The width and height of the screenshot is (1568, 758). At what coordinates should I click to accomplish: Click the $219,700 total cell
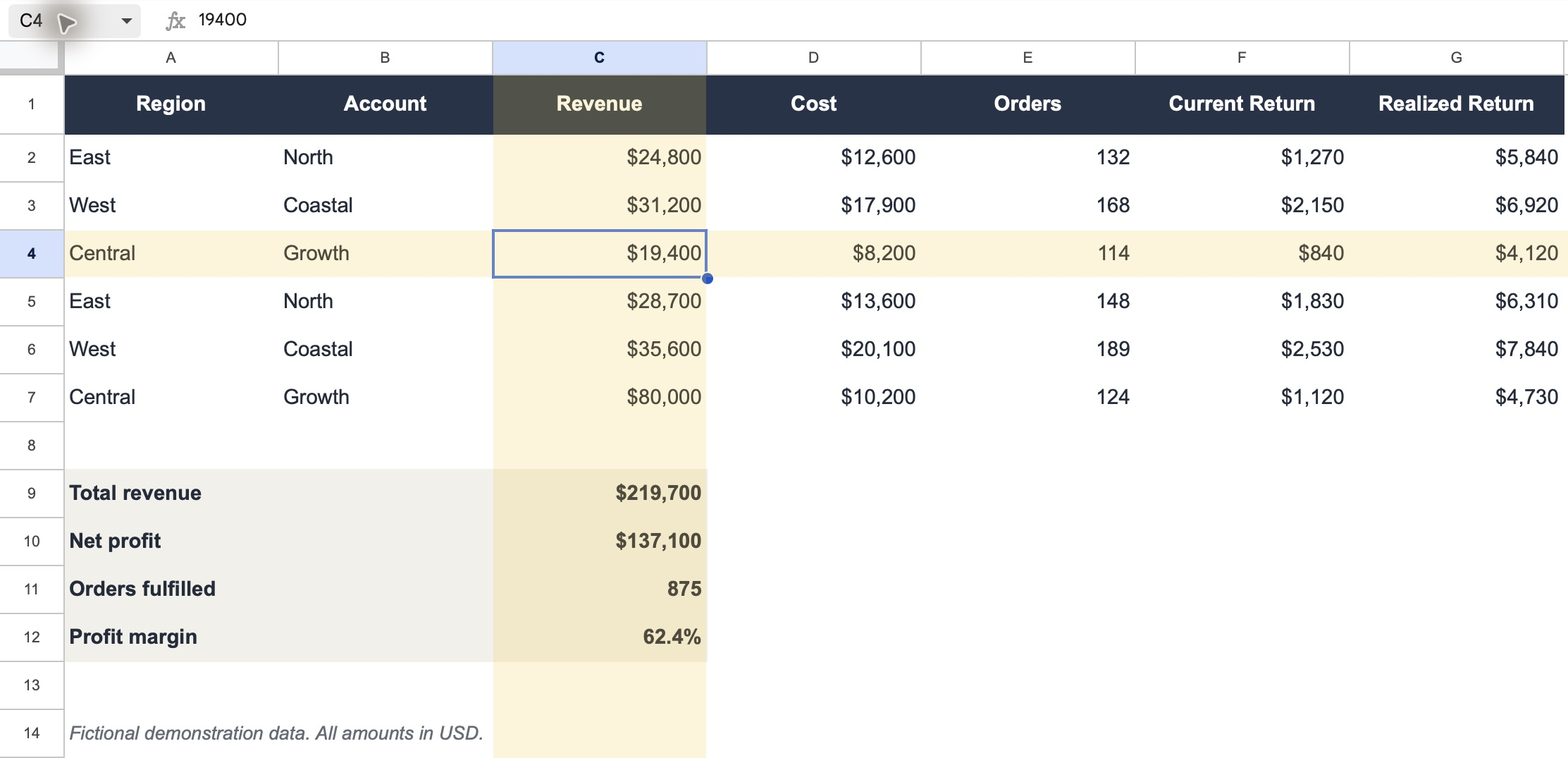pos(600,493)
